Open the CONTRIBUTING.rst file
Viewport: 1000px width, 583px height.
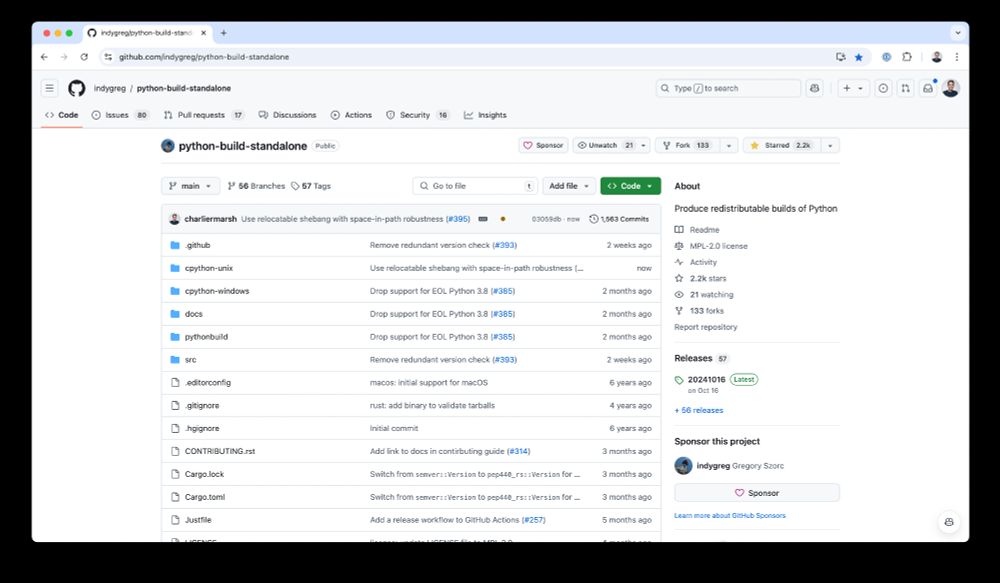pyautogui.click(x=220, y=451)
